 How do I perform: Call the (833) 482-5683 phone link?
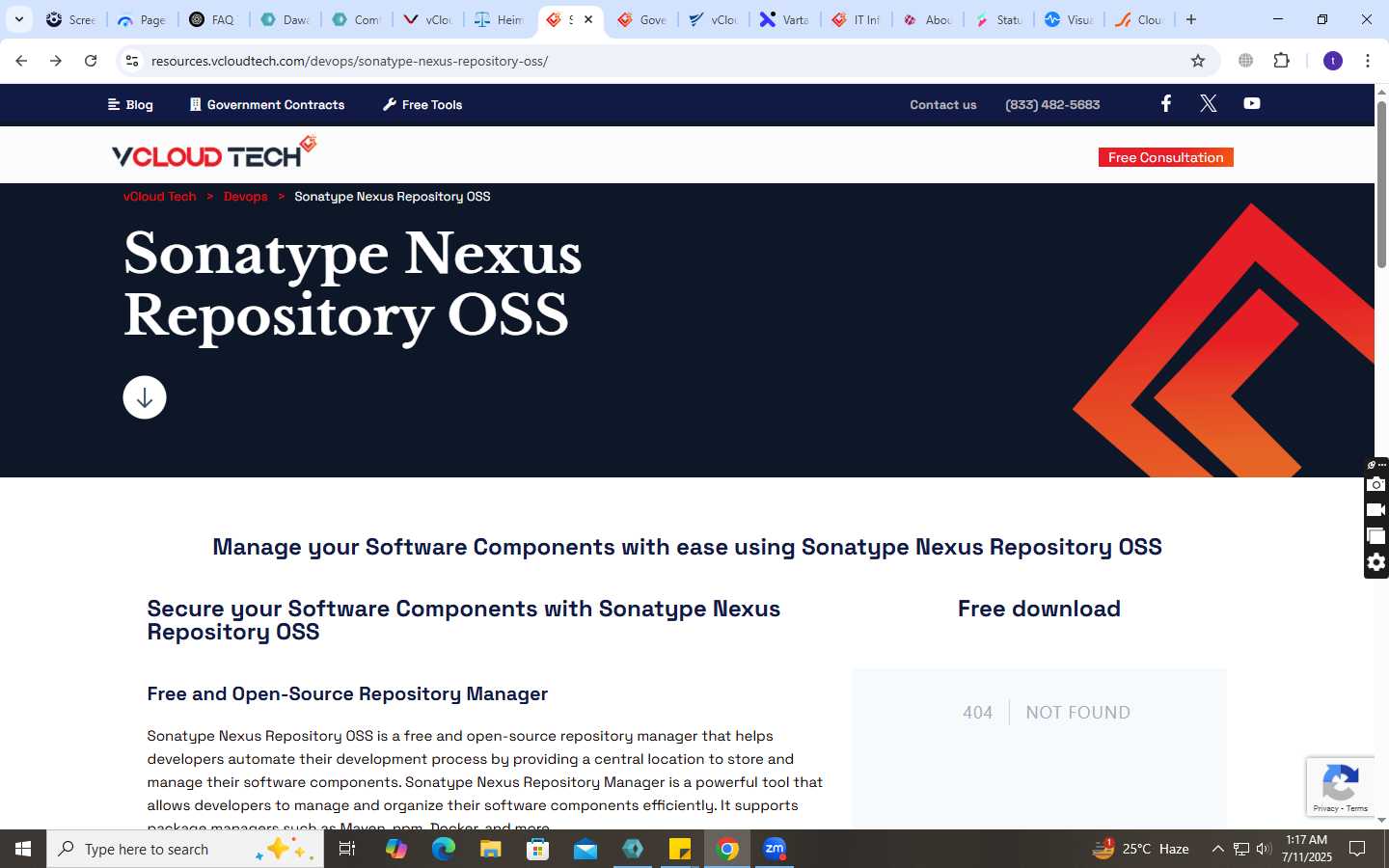pyautogui.click(x=1052, y=104)
